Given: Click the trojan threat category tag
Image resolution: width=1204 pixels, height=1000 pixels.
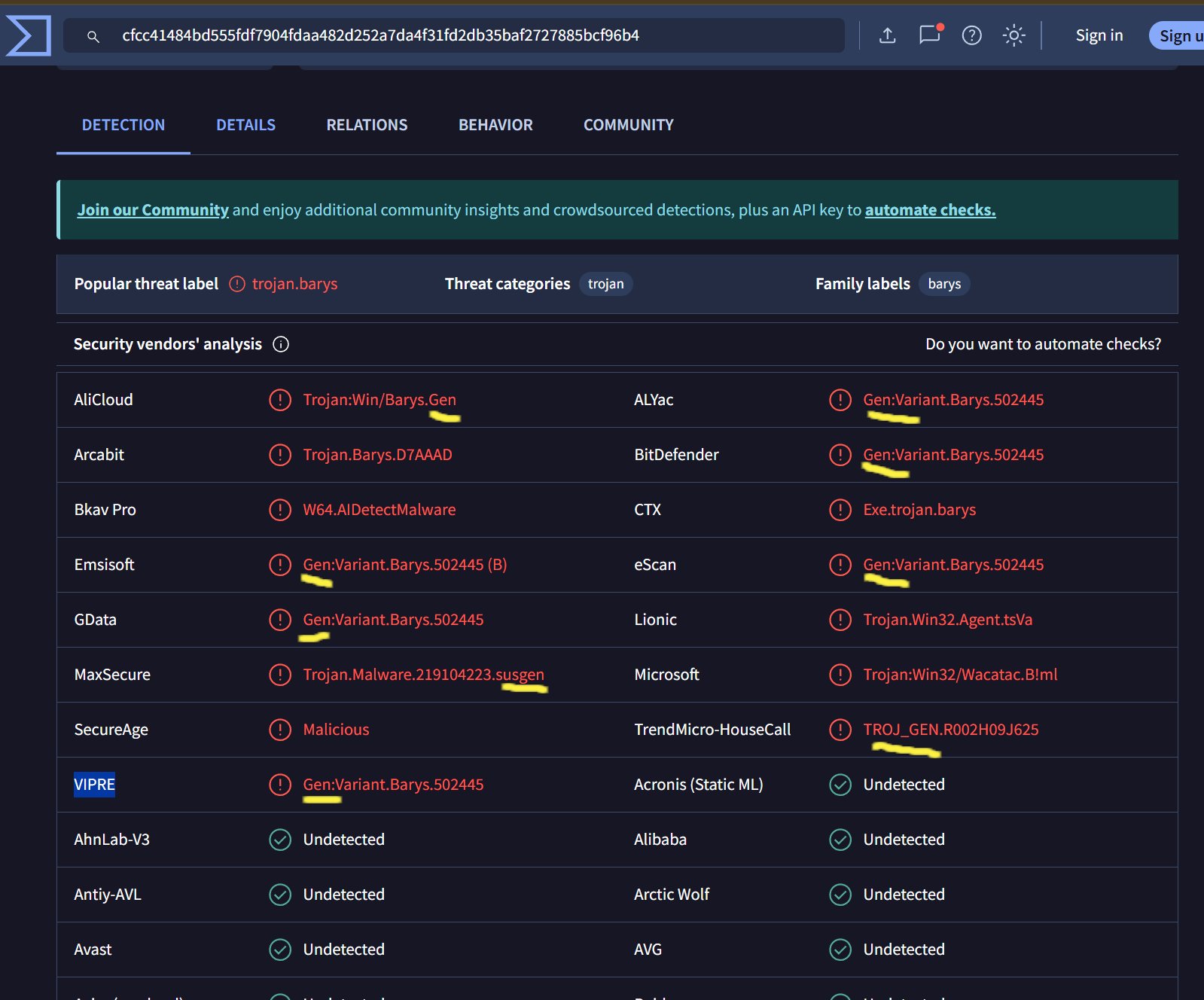Looking at the screenshot, I should [605, 284].
